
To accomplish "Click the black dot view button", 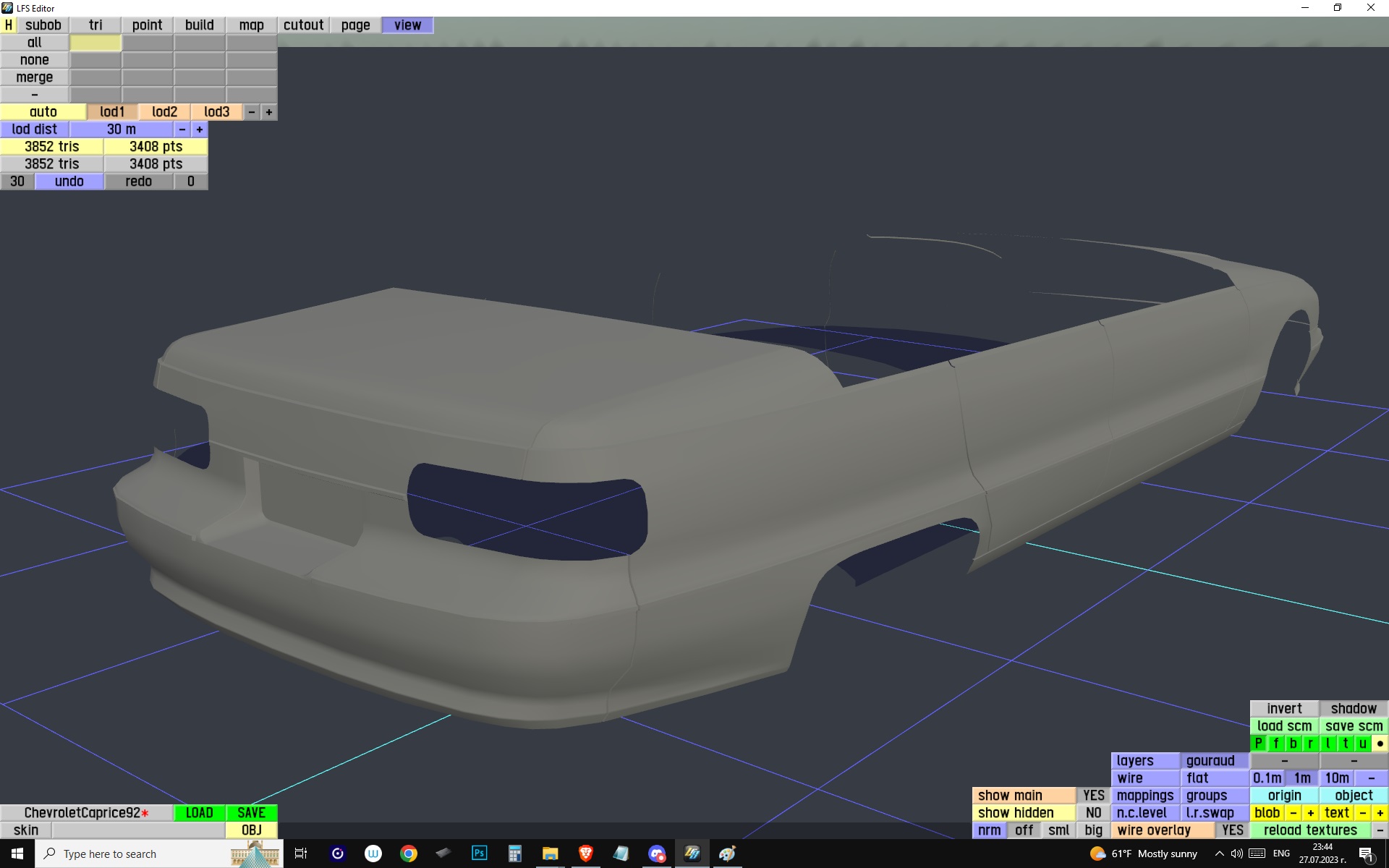I will 1380,743.
